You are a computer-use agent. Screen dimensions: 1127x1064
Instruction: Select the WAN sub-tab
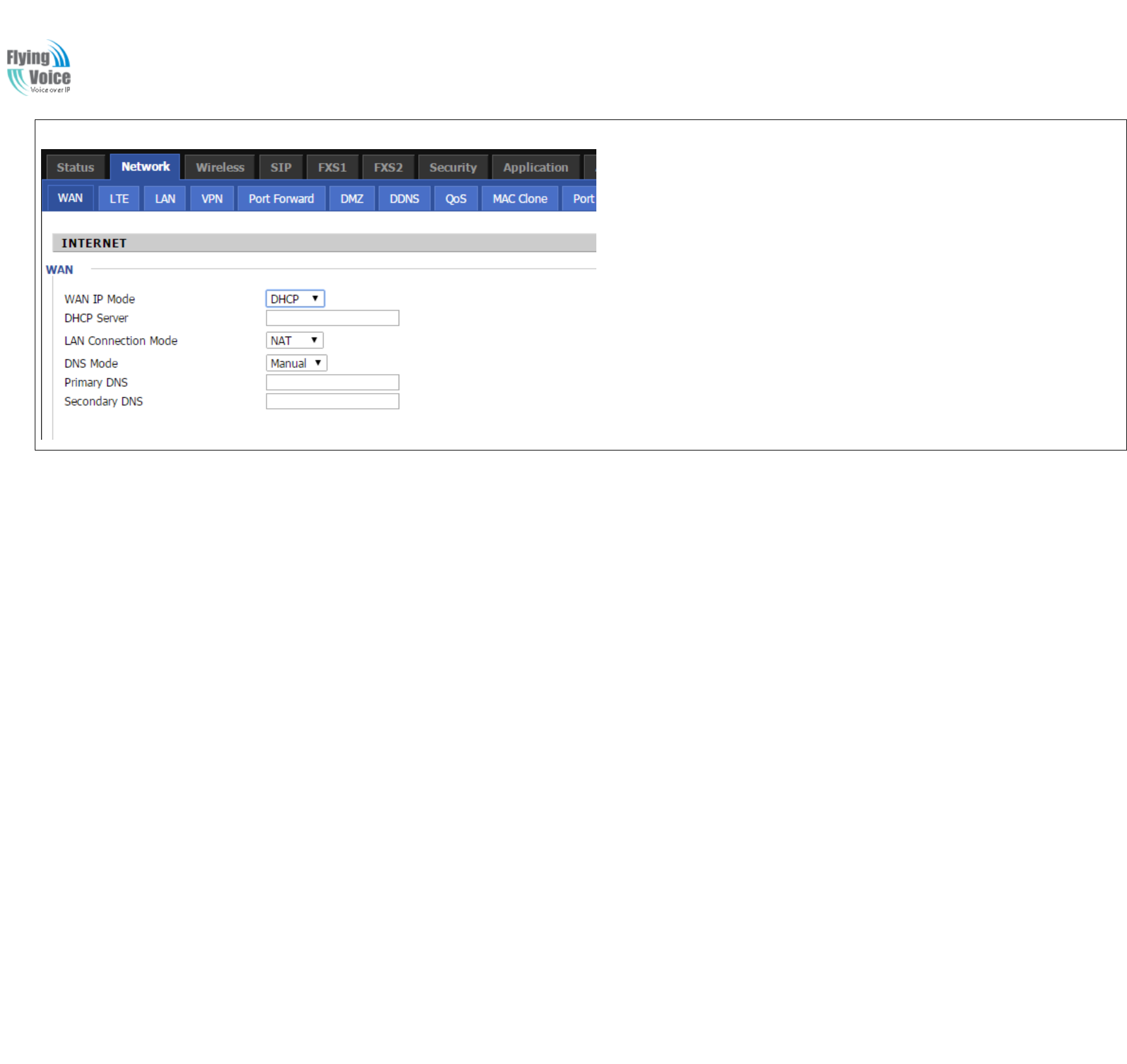(x=70, y=198)
